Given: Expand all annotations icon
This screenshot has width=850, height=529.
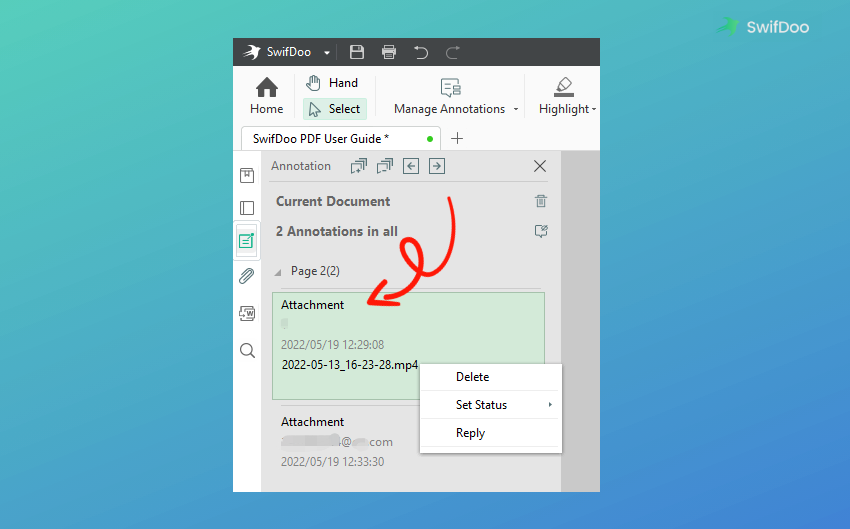Looking at the screenshot, I should click(x=358, y=166).
